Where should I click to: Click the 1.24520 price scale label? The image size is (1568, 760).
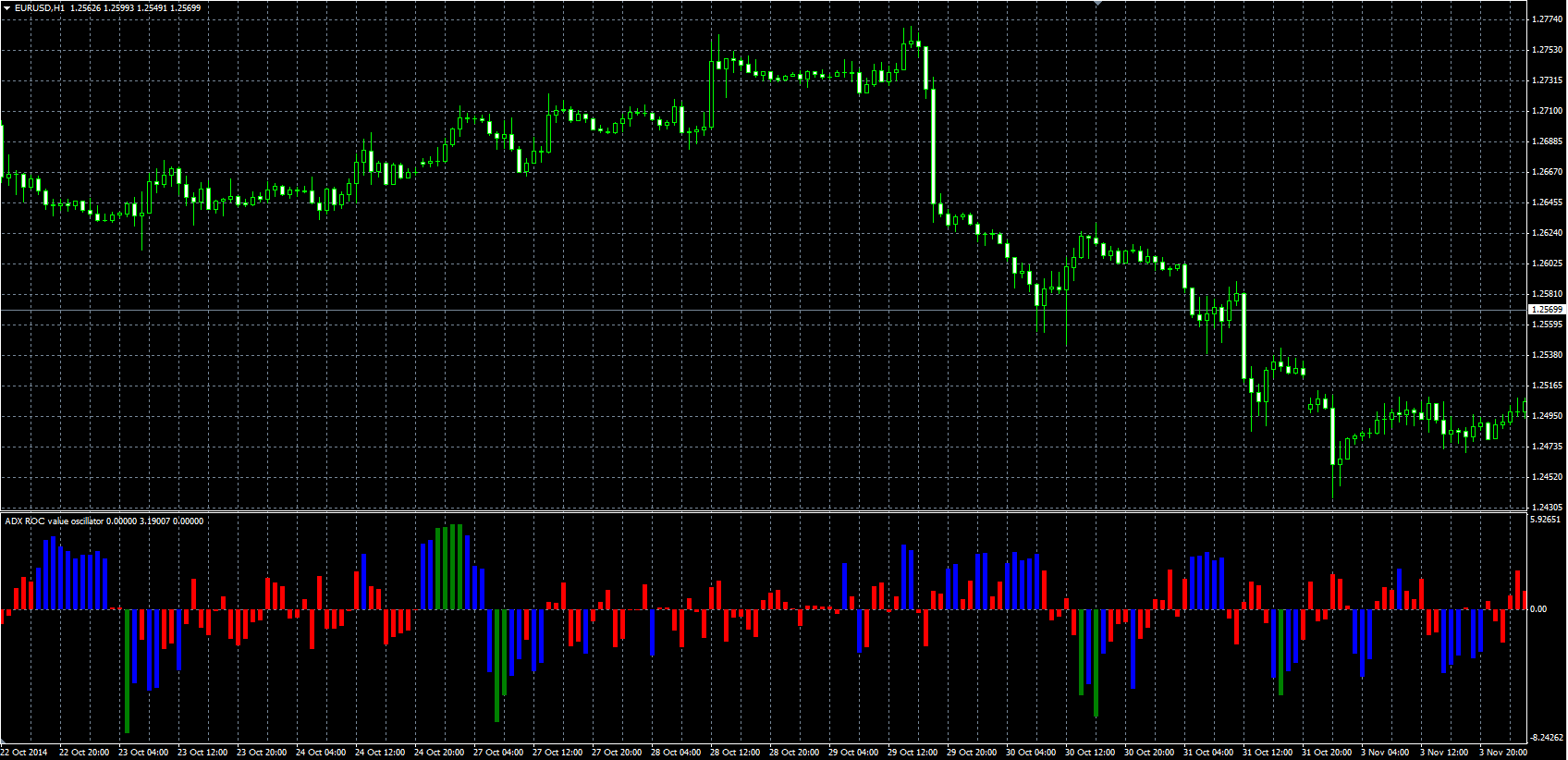pyautogui.click(x=1548, y=477)
